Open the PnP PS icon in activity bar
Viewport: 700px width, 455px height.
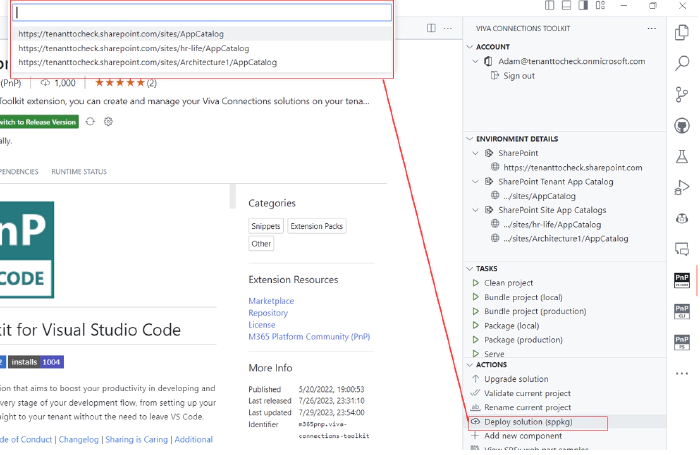point(682,342)
